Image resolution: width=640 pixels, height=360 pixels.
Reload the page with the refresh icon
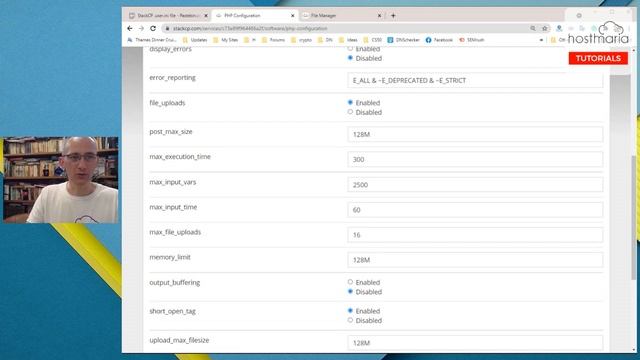tap(153, 29)
